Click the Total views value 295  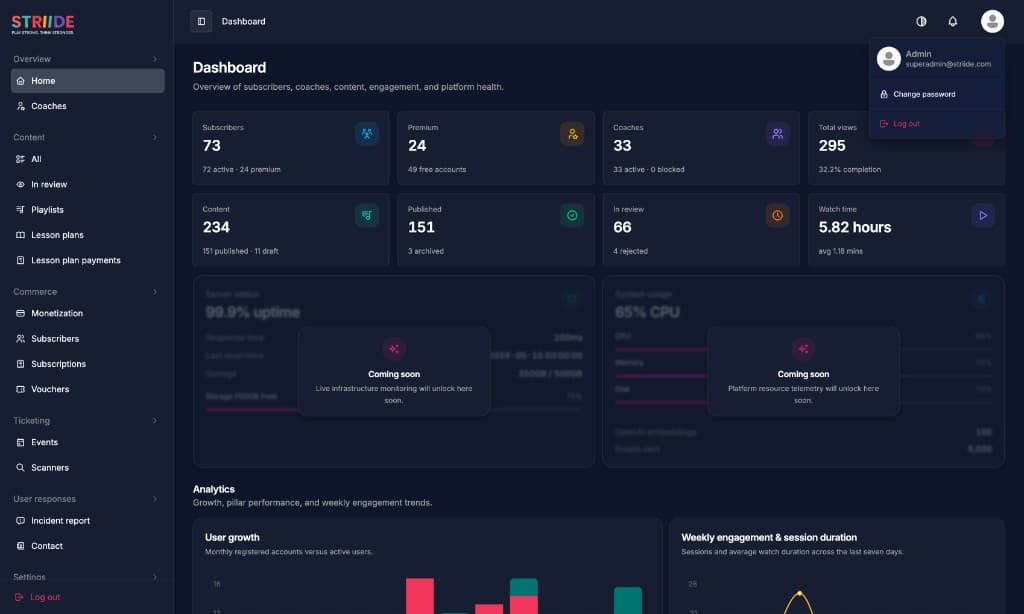(832, 146)
